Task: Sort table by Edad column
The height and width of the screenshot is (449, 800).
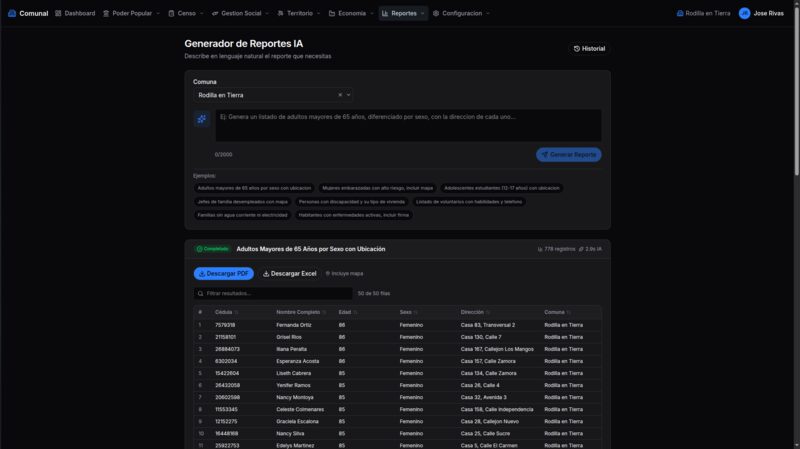Action: (x=347, y=312)
